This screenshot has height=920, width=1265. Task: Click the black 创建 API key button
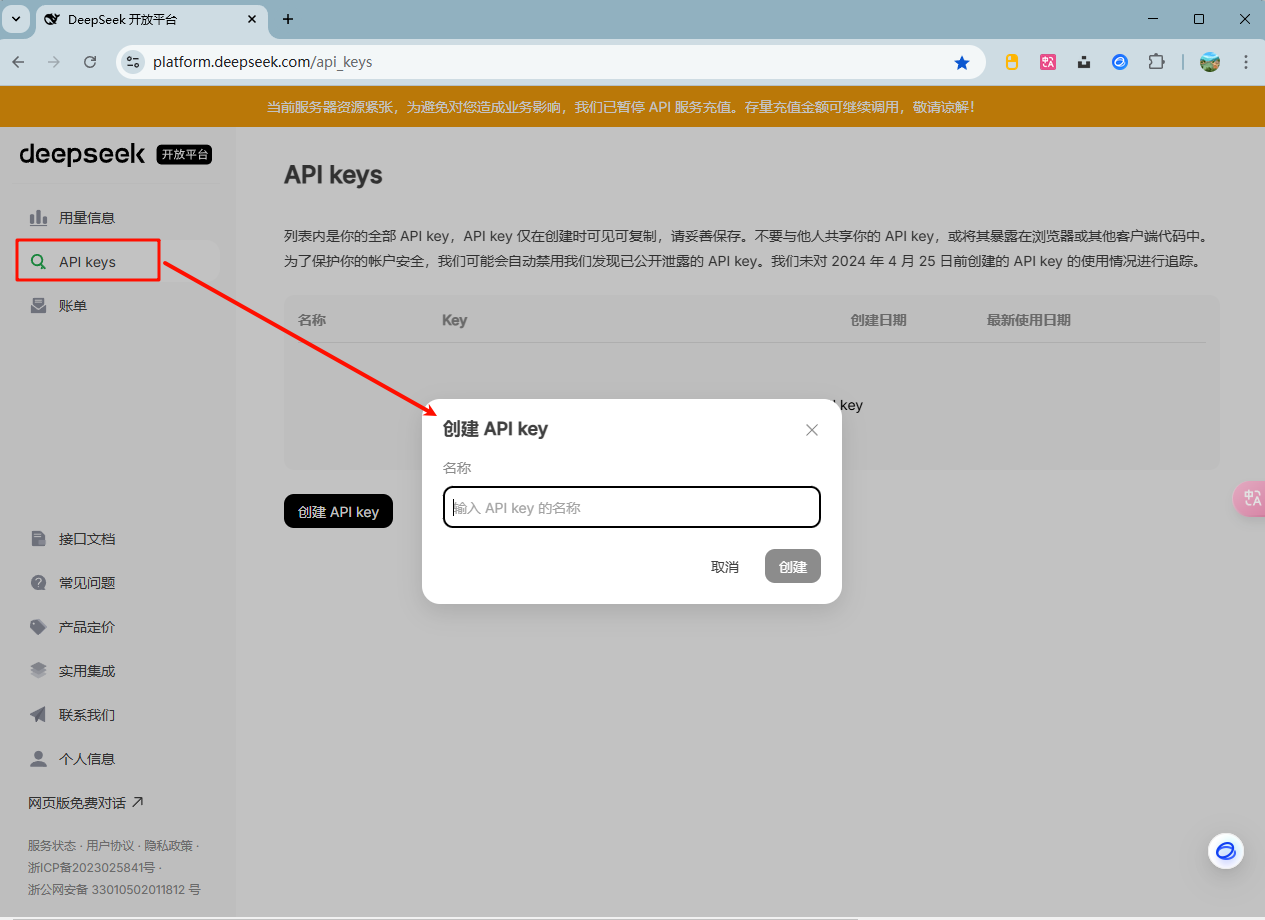pyautogui.click(x=338, y=511)
